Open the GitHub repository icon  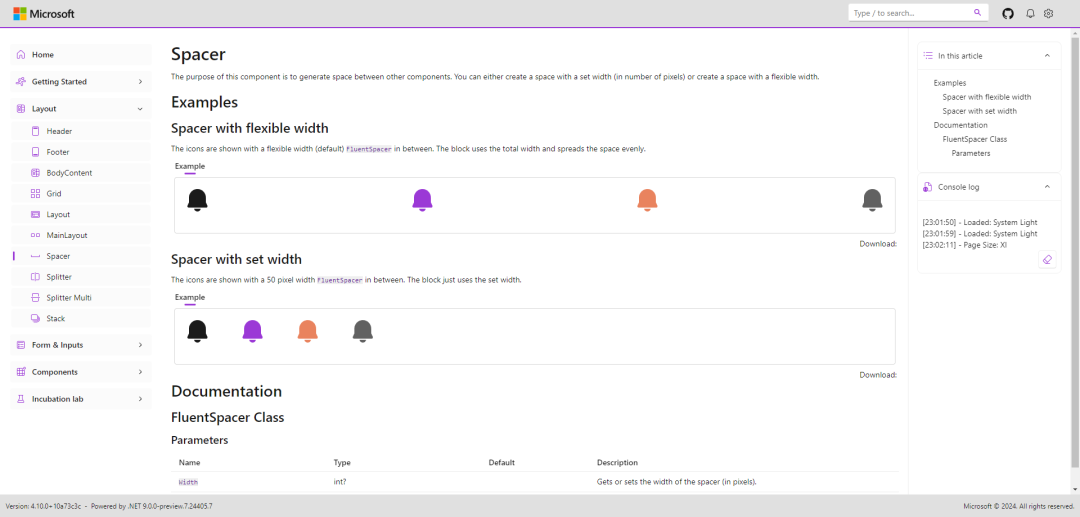(1008, 14)
